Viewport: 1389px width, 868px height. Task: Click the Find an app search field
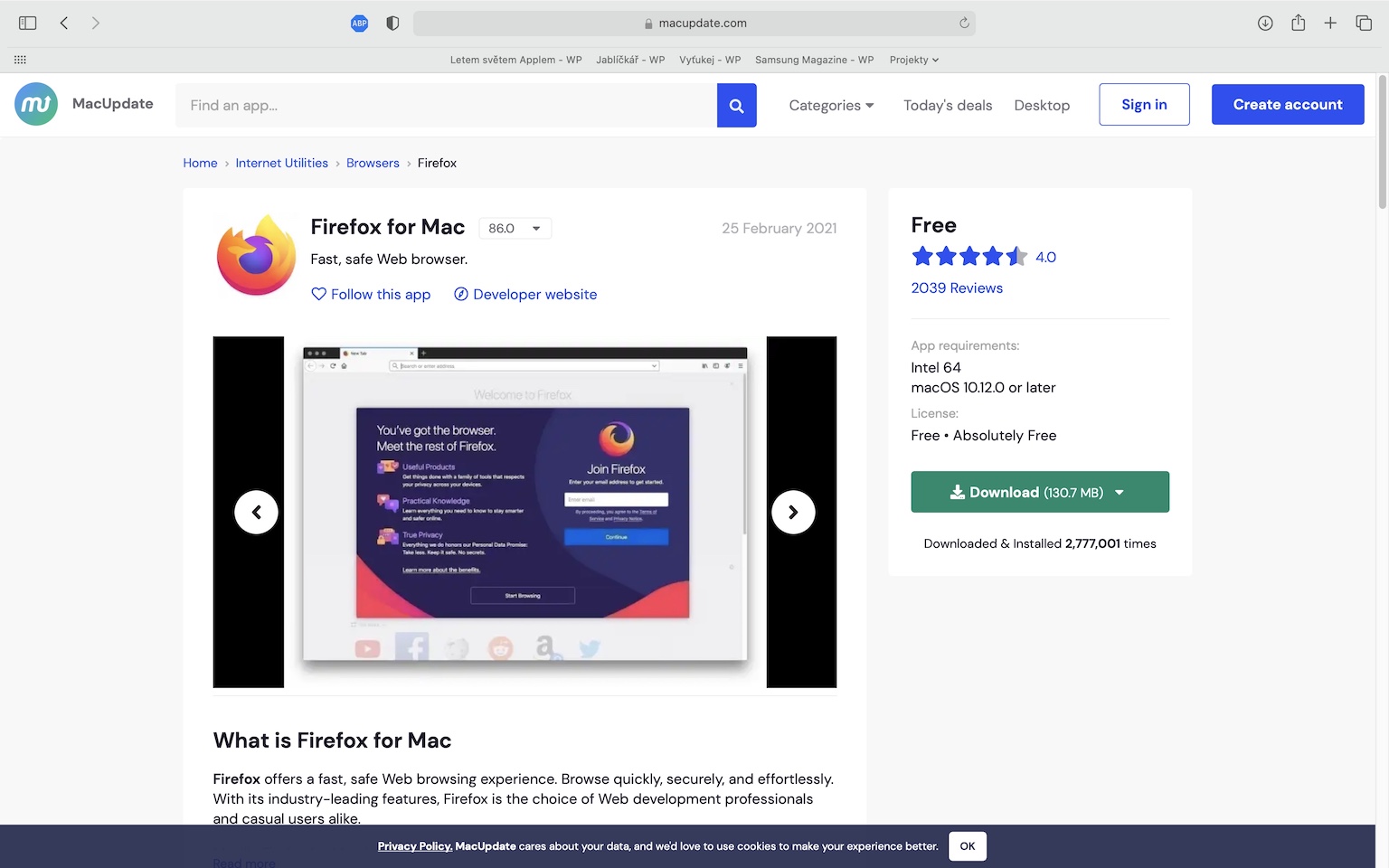point(446,105)
